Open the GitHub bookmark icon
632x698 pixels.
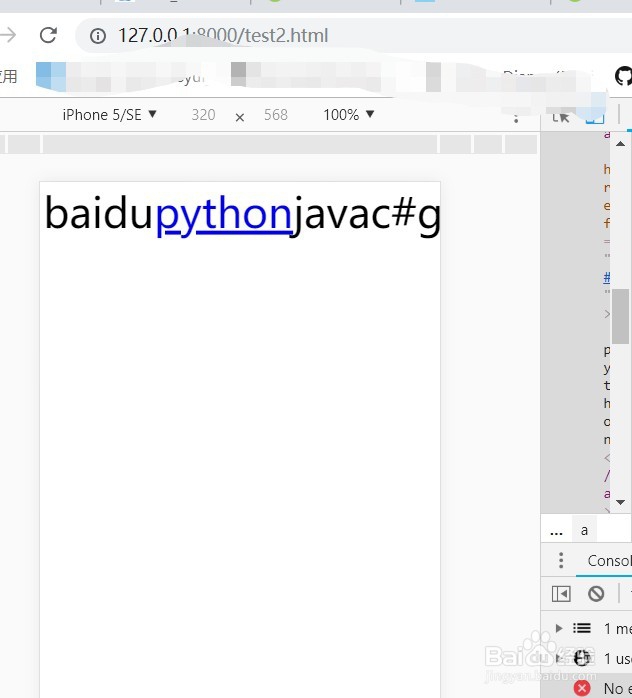624,76
